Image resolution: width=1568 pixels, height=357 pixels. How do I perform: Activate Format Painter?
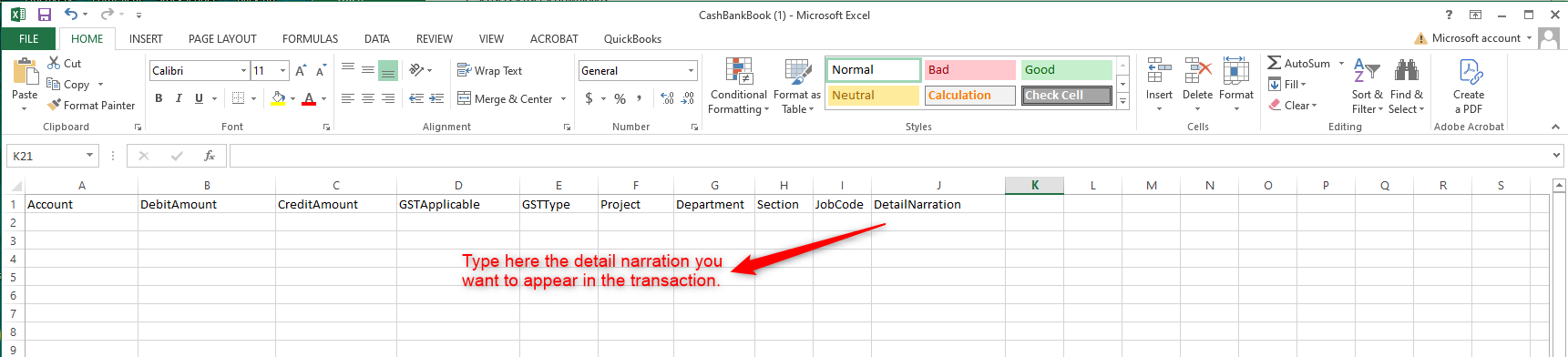(x=91, y=105)
